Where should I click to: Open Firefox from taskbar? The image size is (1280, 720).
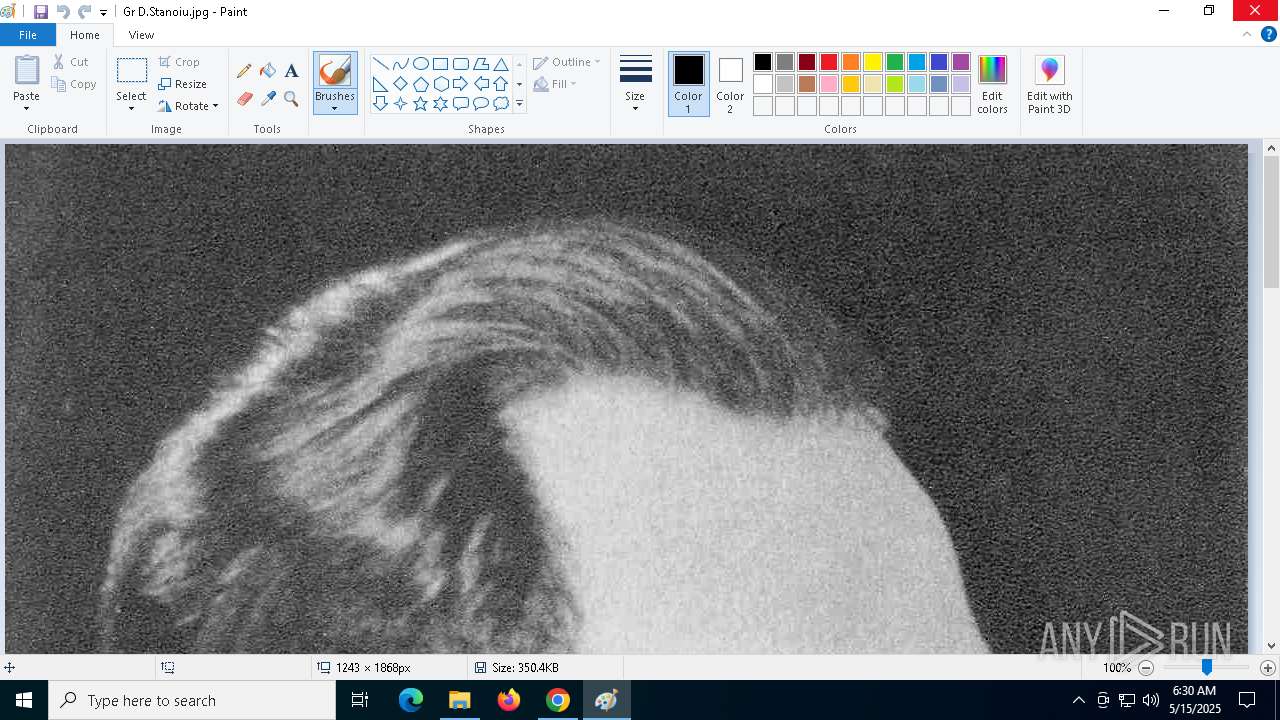(509, 700)
